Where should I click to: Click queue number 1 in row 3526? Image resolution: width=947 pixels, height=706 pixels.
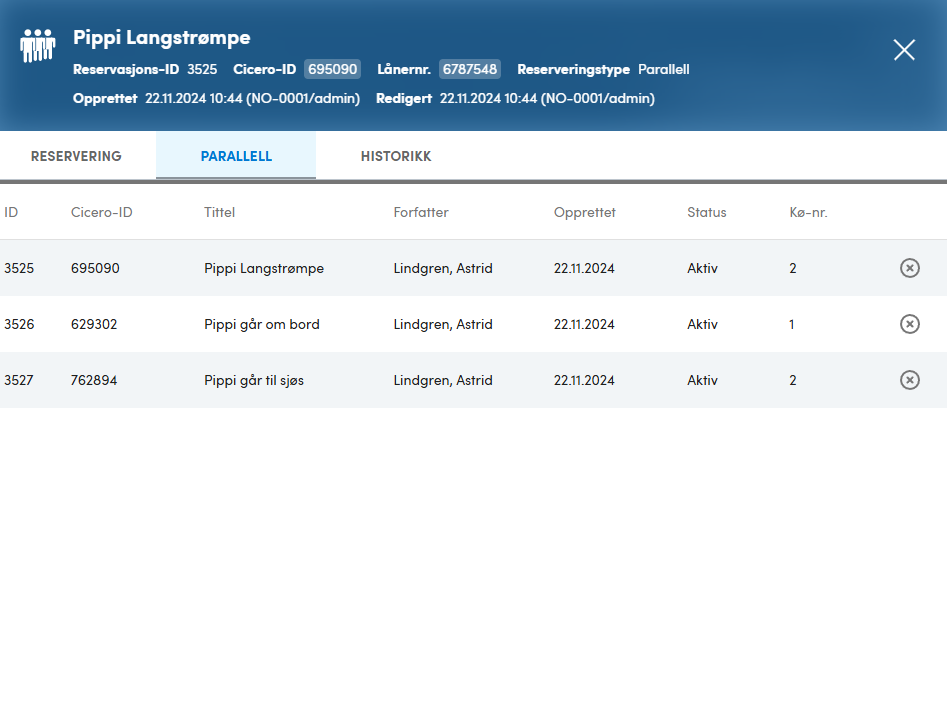[x=792, y=324]
